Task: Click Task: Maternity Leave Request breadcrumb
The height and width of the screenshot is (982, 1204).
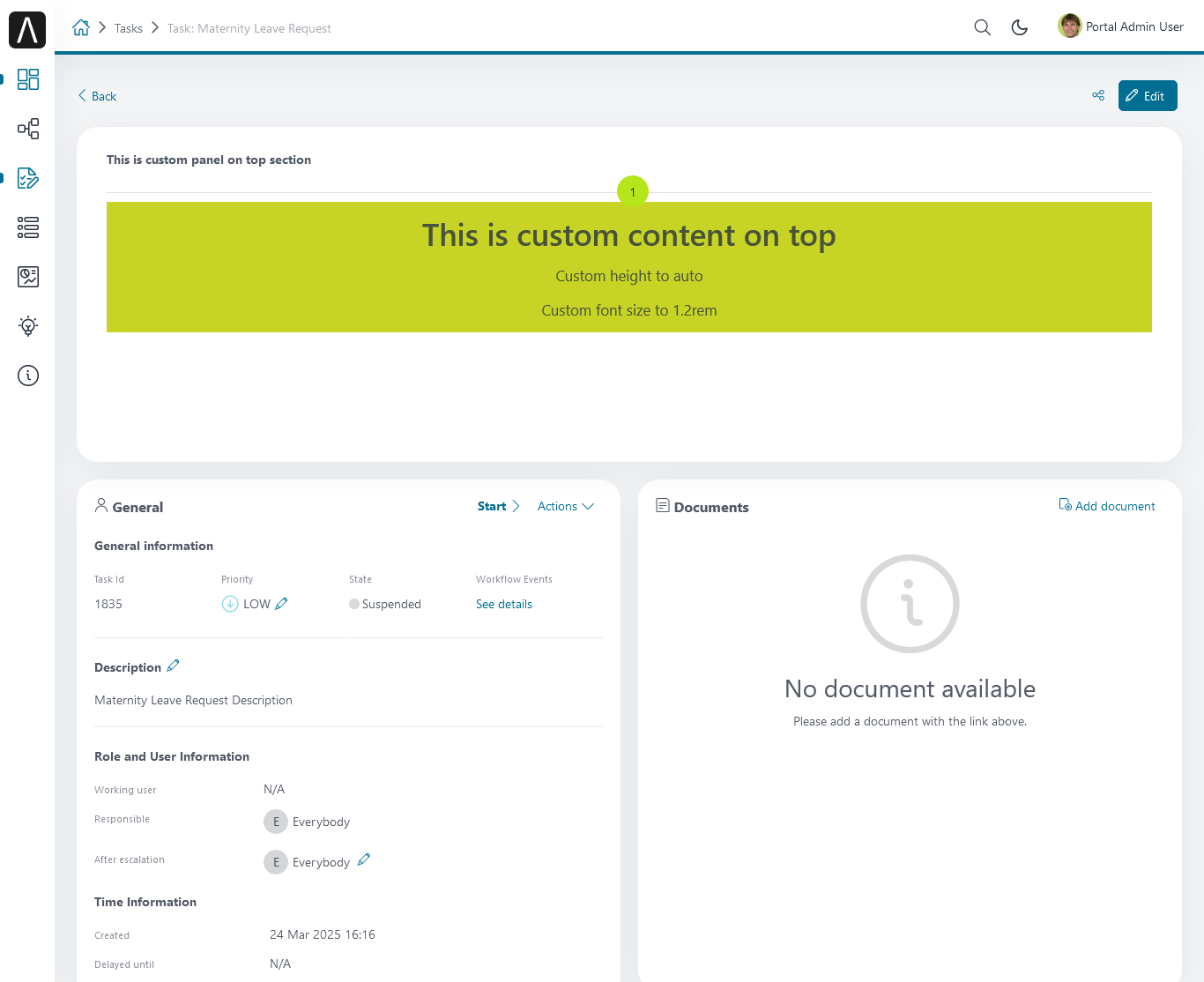Action: (249, 28)
